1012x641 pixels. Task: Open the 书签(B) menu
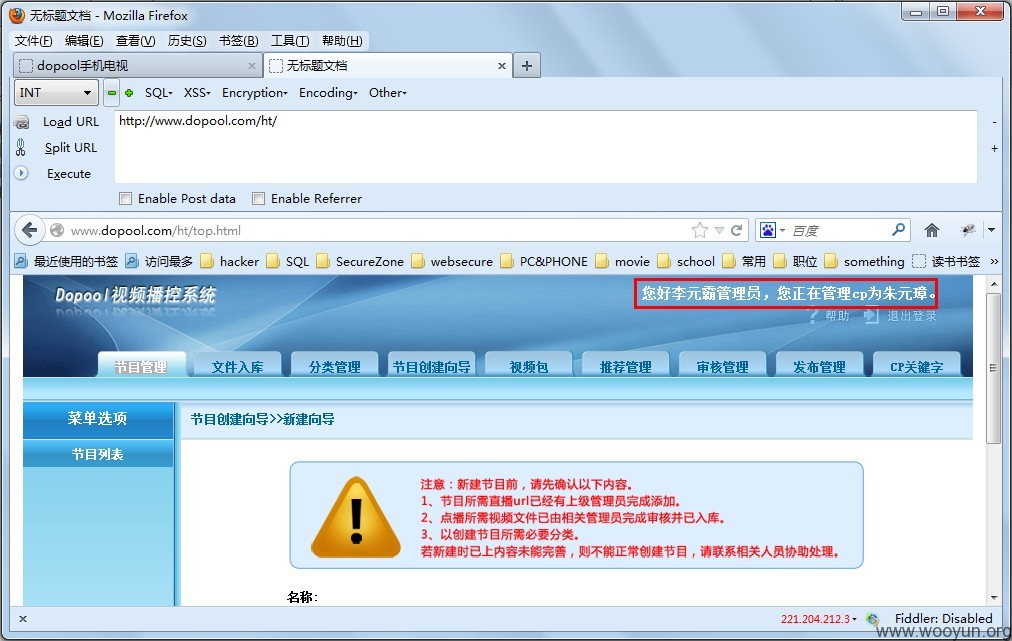(x=238, y=41)
